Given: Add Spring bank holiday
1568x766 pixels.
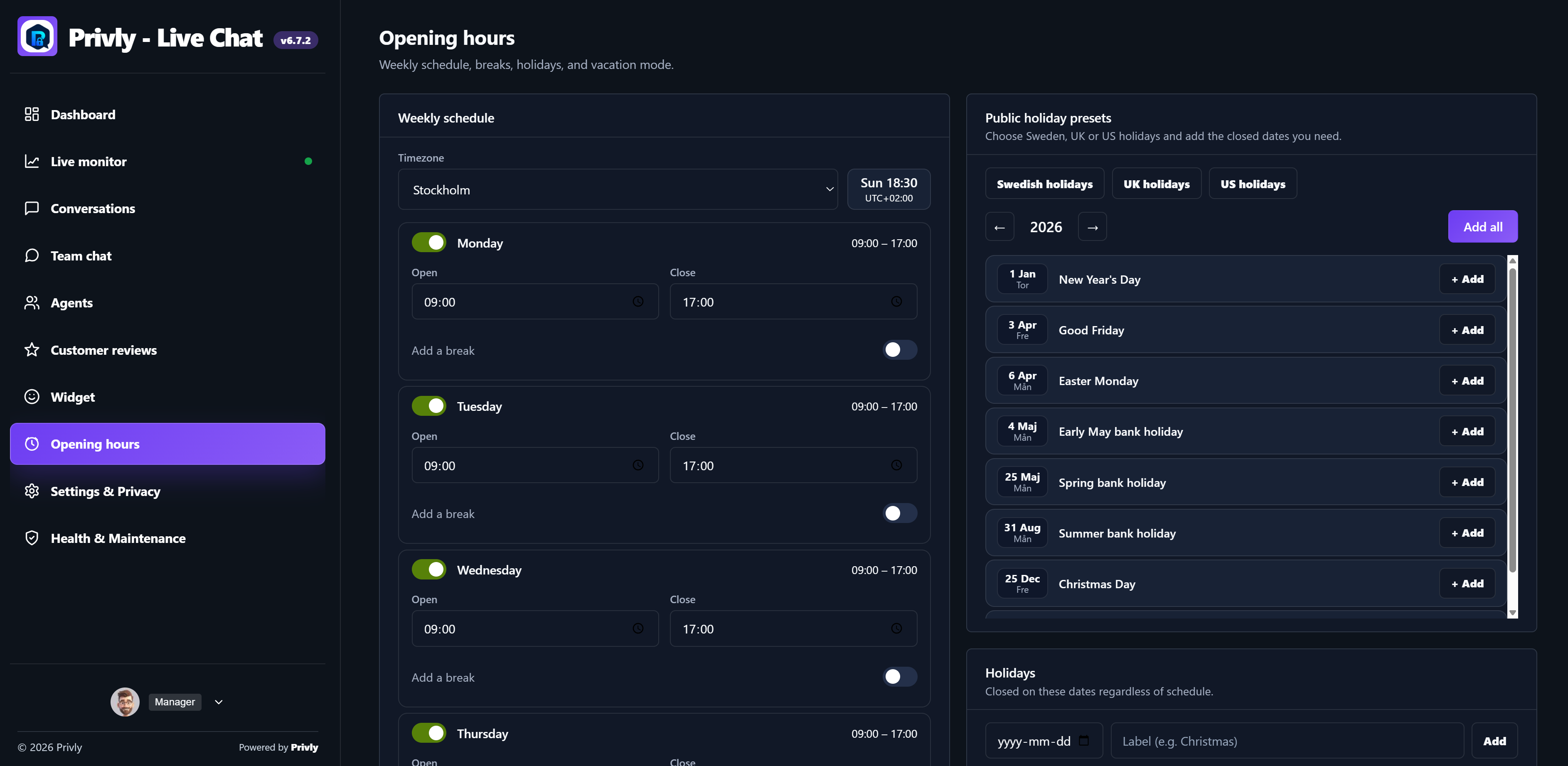Looking at the screenshot, I should point(1467,482).
